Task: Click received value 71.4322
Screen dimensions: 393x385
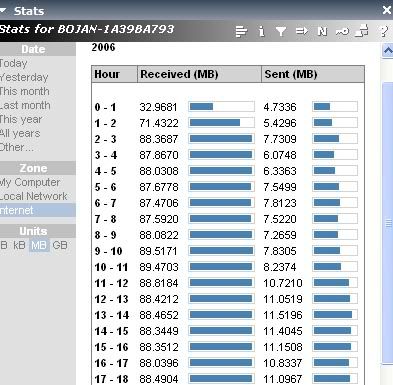Action: [159, 123]
